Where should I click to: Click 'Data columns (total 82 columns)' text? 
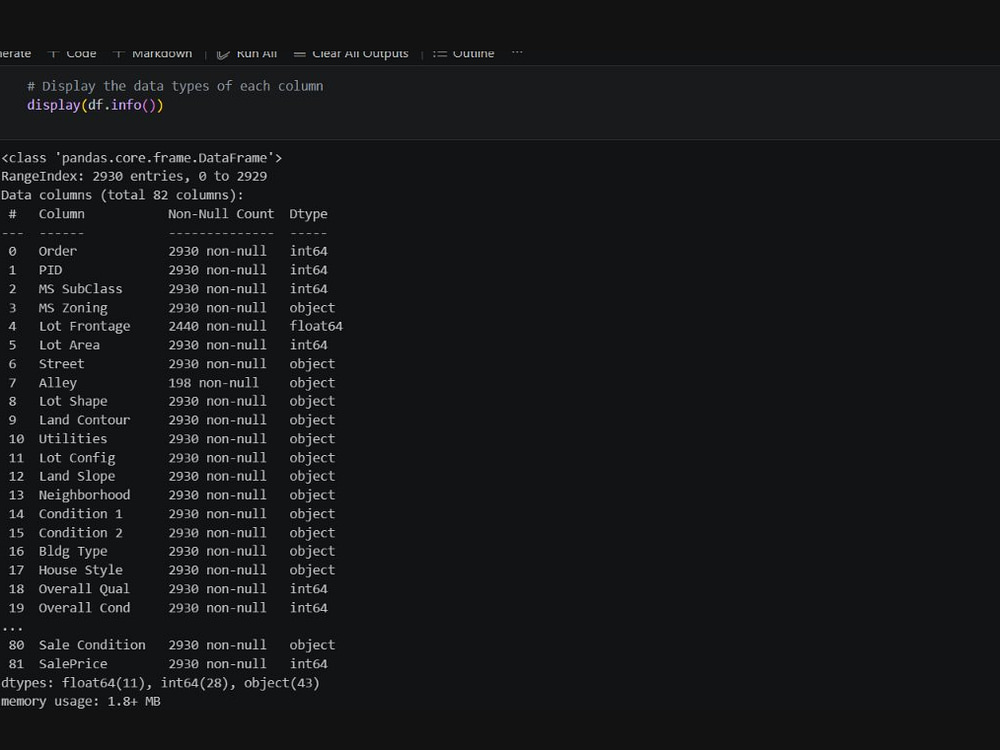122,195
